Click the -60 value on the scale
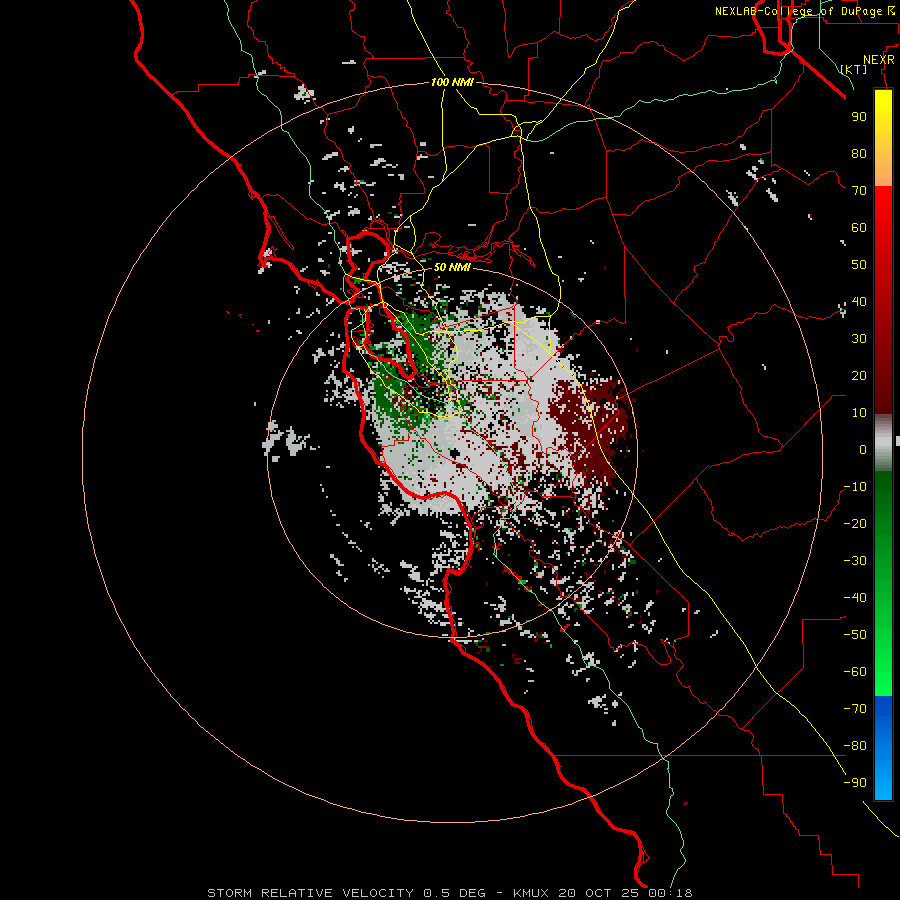900x900 pixels. (855, 672)
